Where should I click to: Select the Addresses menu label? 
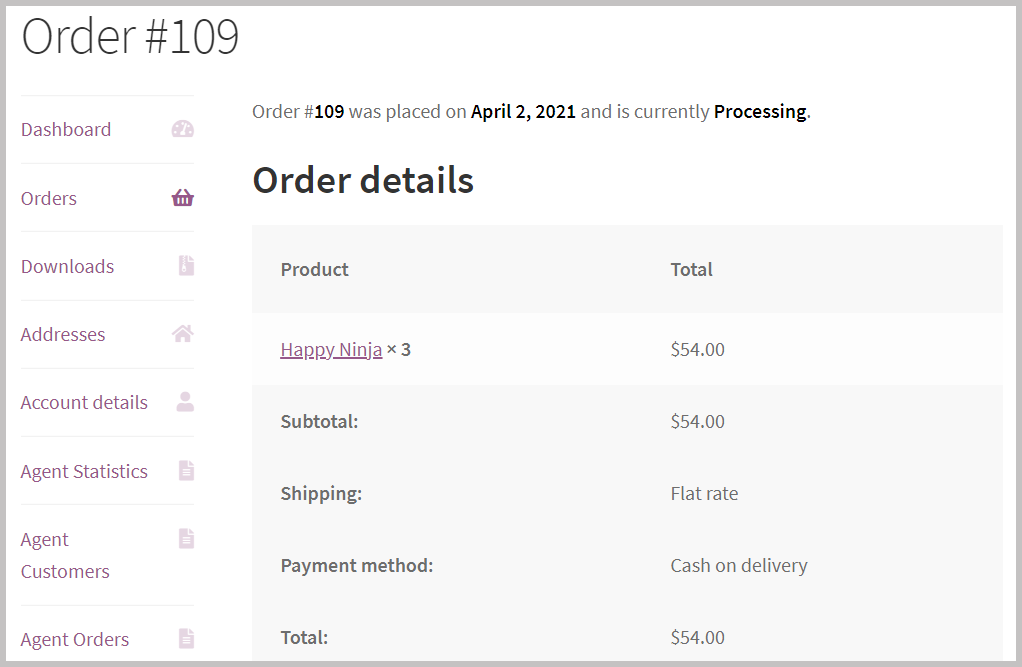[63, 335]
